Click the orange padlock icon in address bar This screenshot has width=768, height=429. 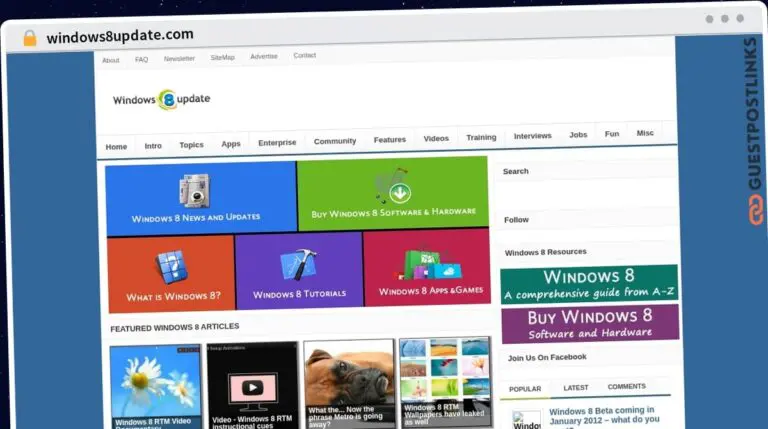[x=29, y=38]
